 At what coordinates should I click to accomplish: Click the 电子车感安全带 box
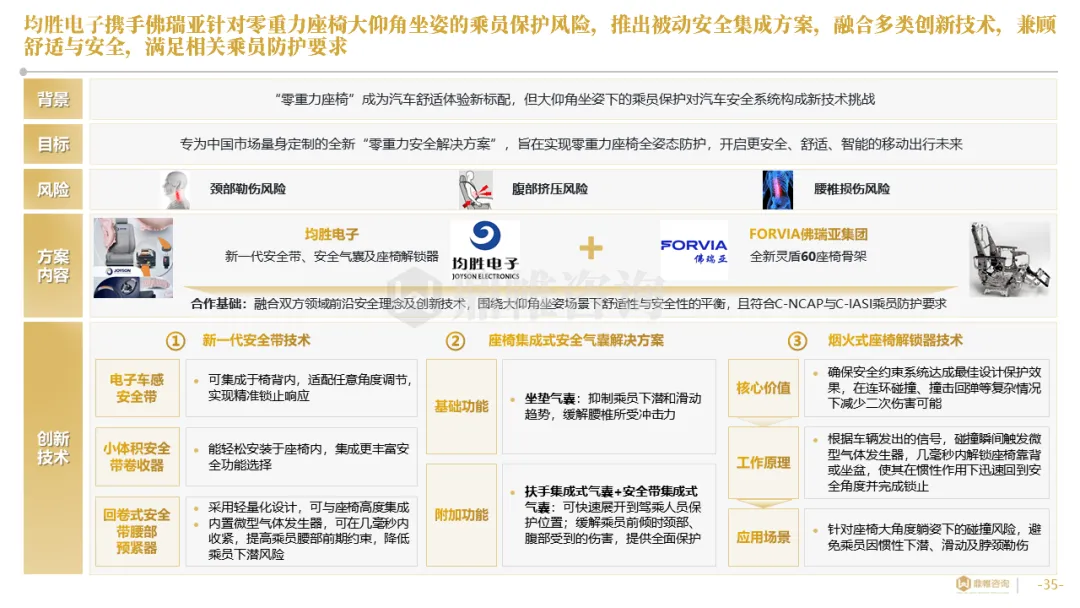(x=137, y=388)
